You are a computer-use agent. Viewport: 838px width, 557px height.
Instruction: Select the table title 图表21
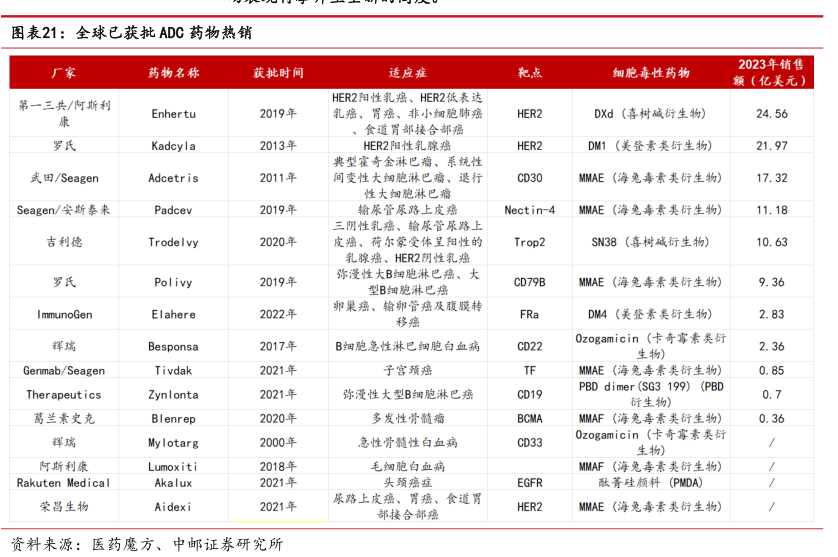[x=131, y=33]
